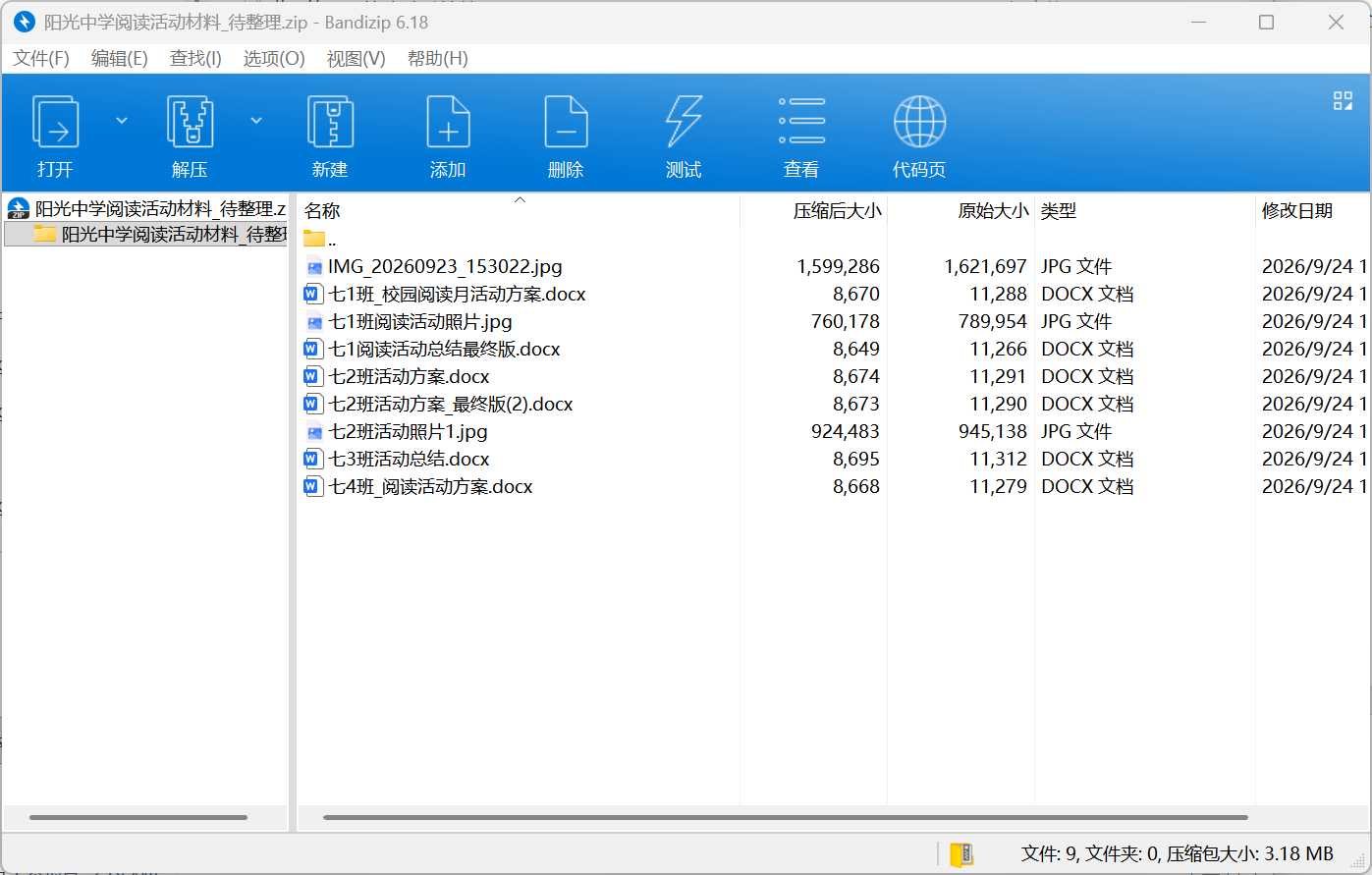This screenshot has height=875, width=1372.
Task: Click the file list horizontal scrollbar
Action: tap(786, 817)
